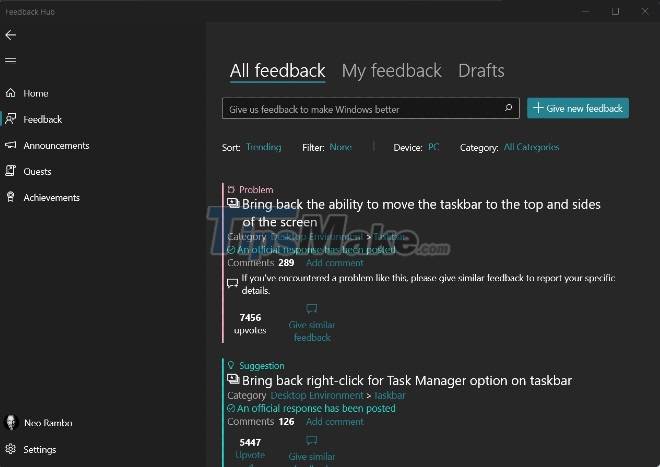Screen dimensions: 660x467
Task: Click the Problem label on first post
Action: click(256, 190)
